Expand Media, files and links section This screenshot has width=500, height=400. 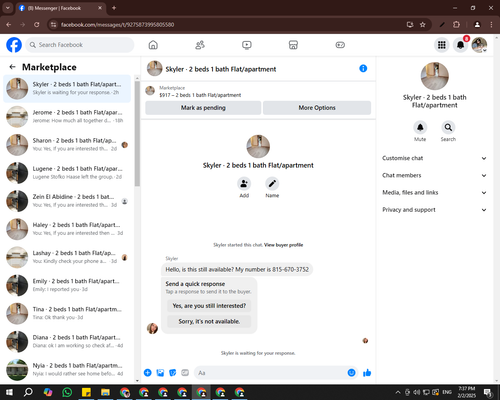pos(434,192)
